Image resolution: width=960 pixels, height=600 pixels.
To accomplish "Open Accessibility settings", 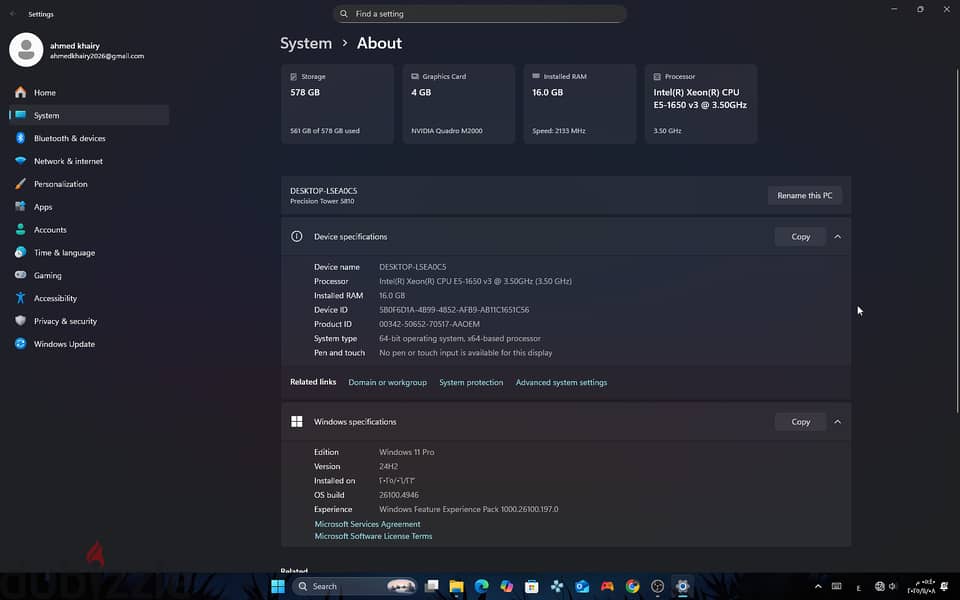I will 89,298.
